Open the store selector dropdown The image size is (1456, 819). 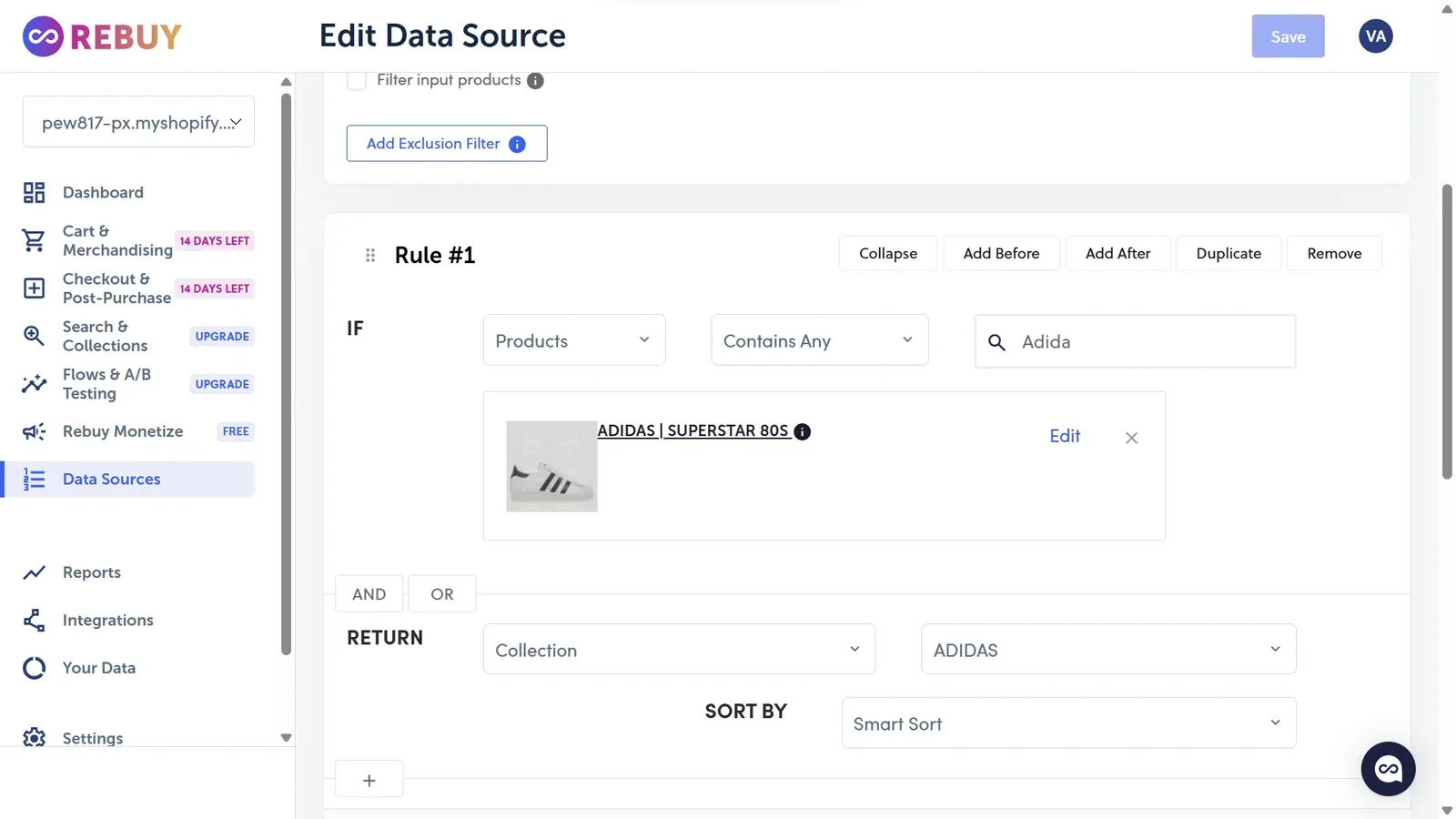click(138, 122)
